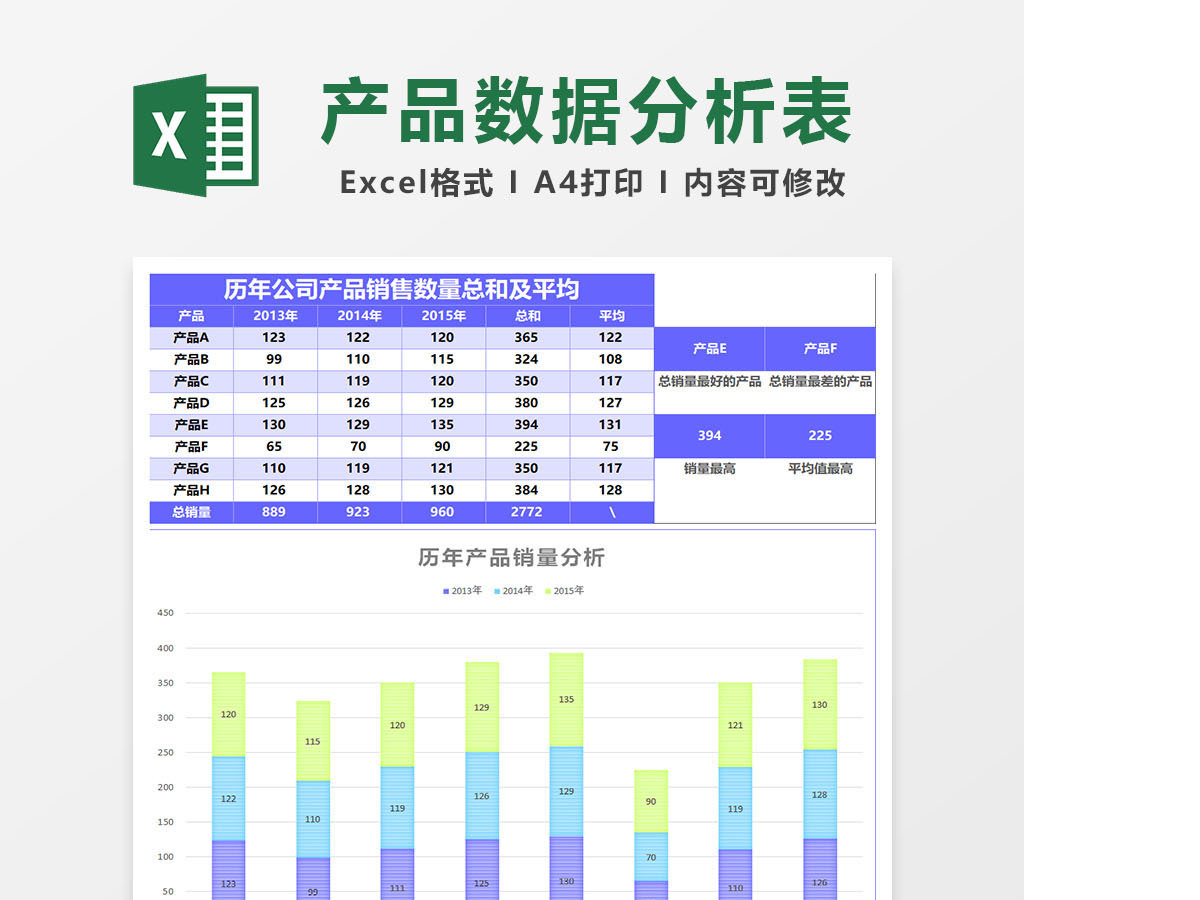Image resolution: width=1200 pixels, height=900 pixels.
Task: Click the 产品数据分析表 heading
Action: pyautogui.click(x=587, y=112)
